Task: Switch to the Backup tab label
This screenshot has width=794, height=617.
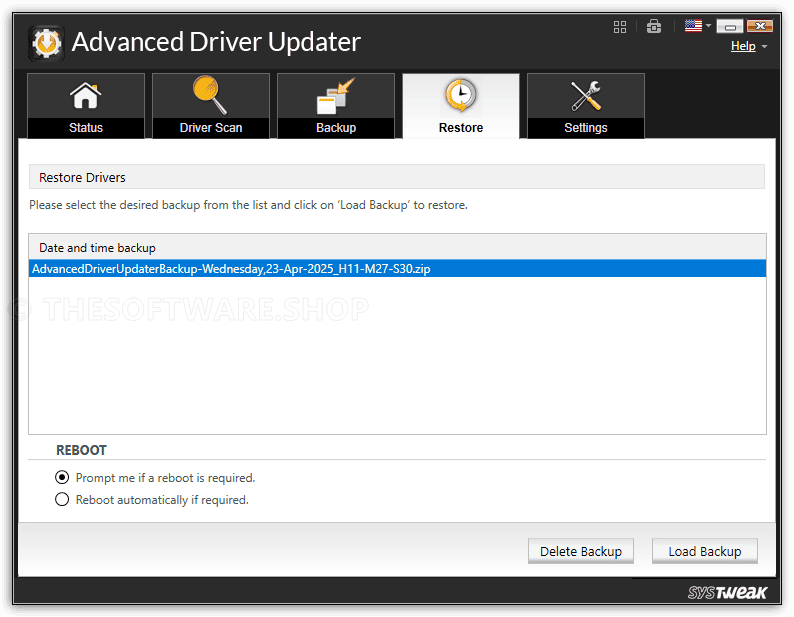Action: 336,128
